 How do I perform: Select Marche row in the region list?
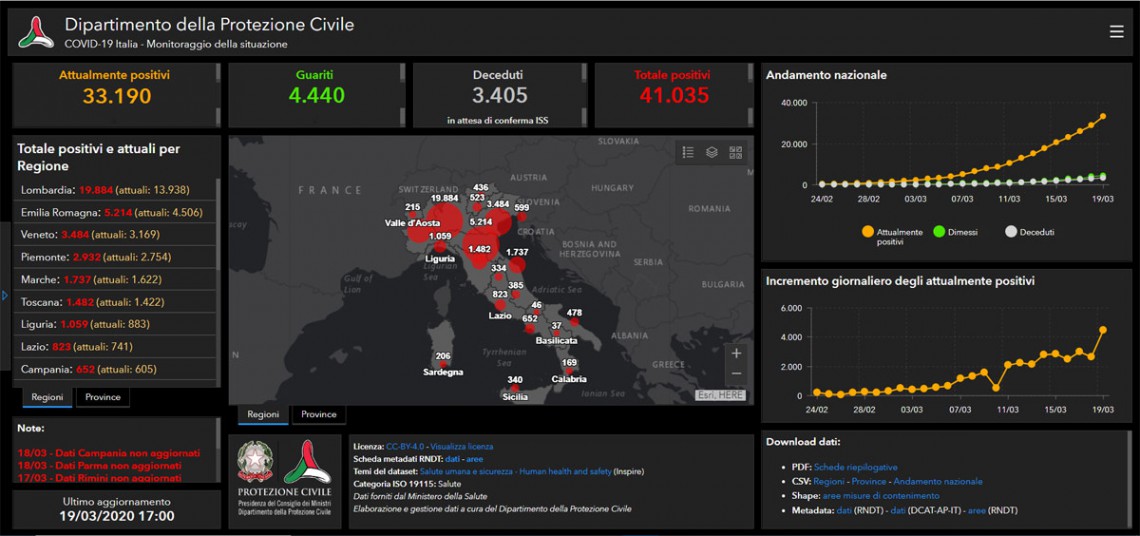pyautogui.click(x=115, y=279)
